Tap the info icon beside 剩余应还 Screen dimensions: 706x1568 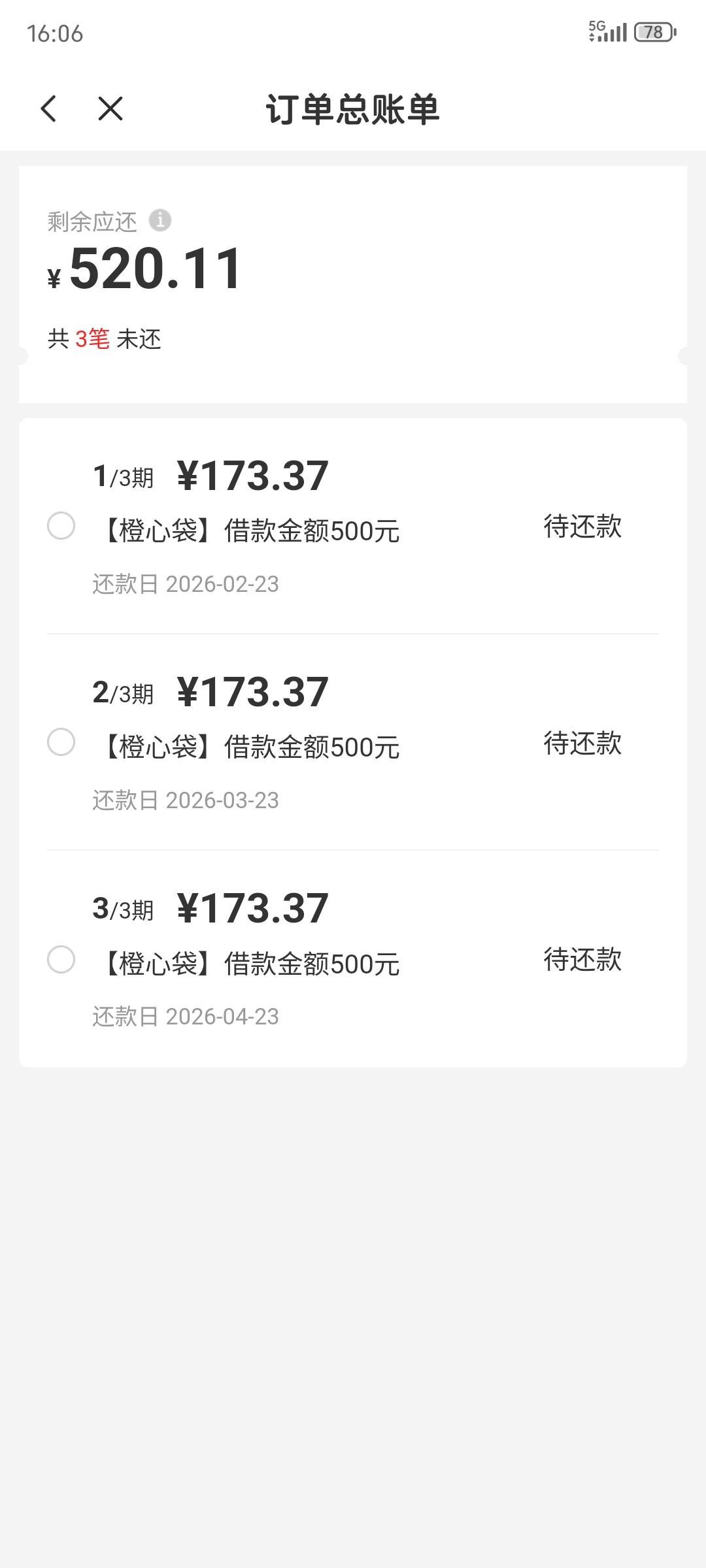pyautogui.click(x=160, y=220)
